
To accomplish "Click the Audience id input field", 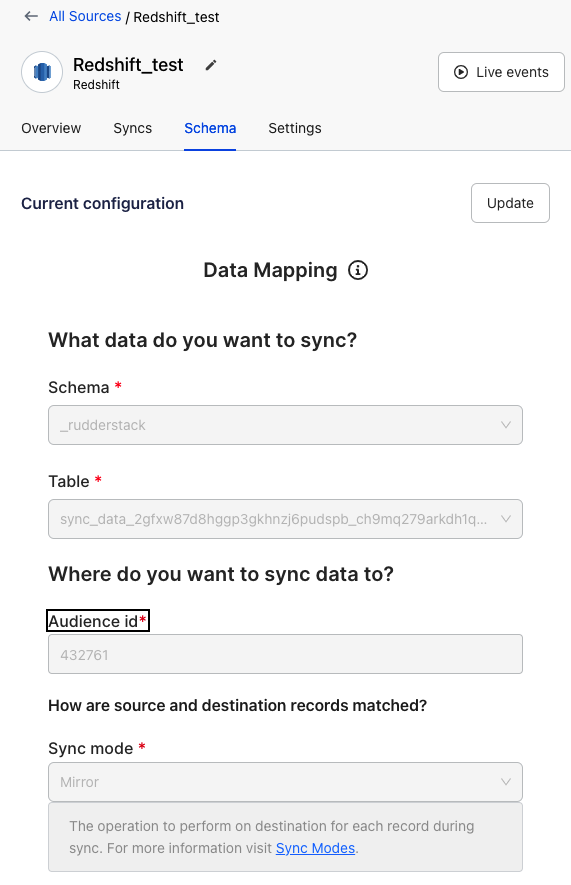I will (286, 654).
